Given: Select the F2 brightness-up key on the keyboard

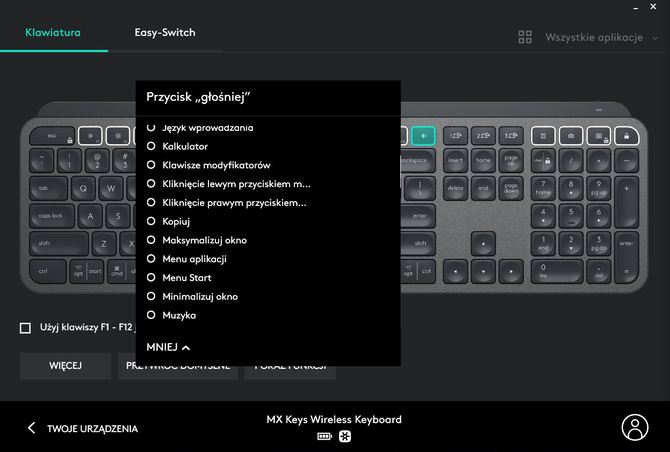Looking at the screenshot, I should click(x=118, y=136).
